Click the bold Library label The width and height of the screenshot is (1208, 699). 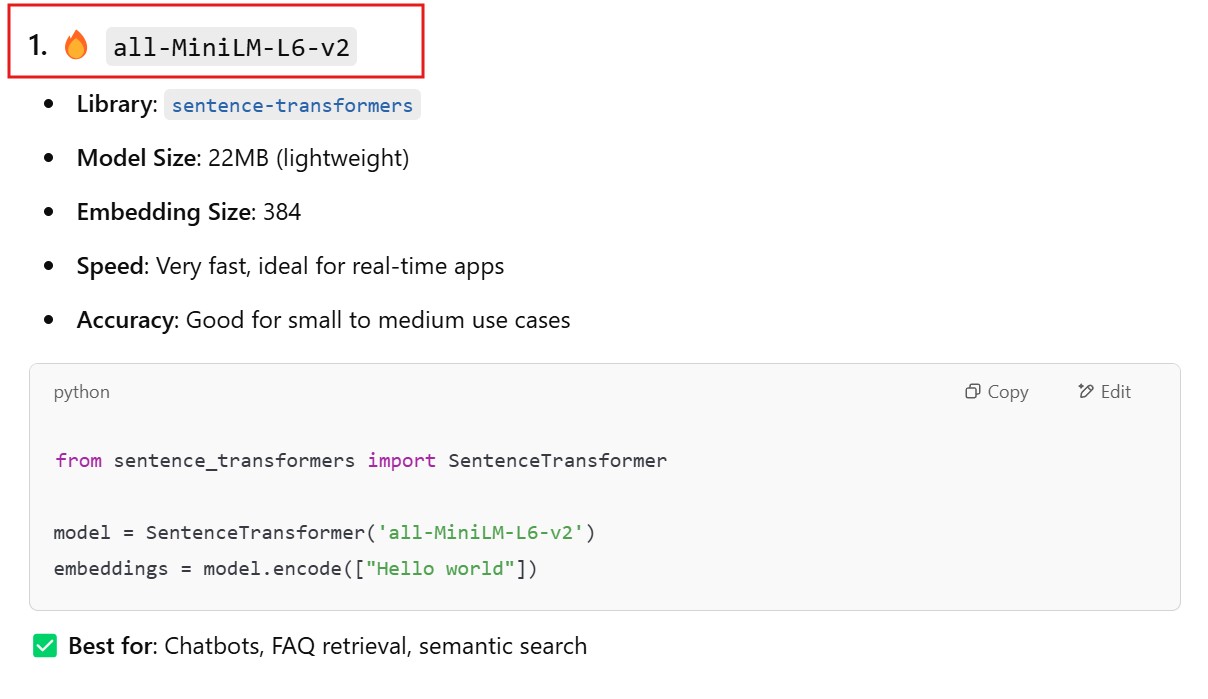click(113, 104)
